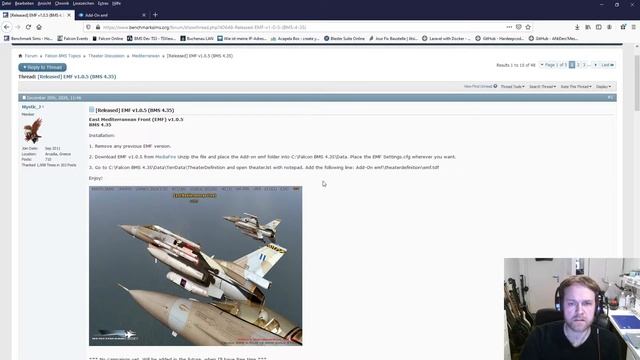This screenshot has height=360, width=640.
Task: Open the hamburger application menu
Action: [633, 27]
